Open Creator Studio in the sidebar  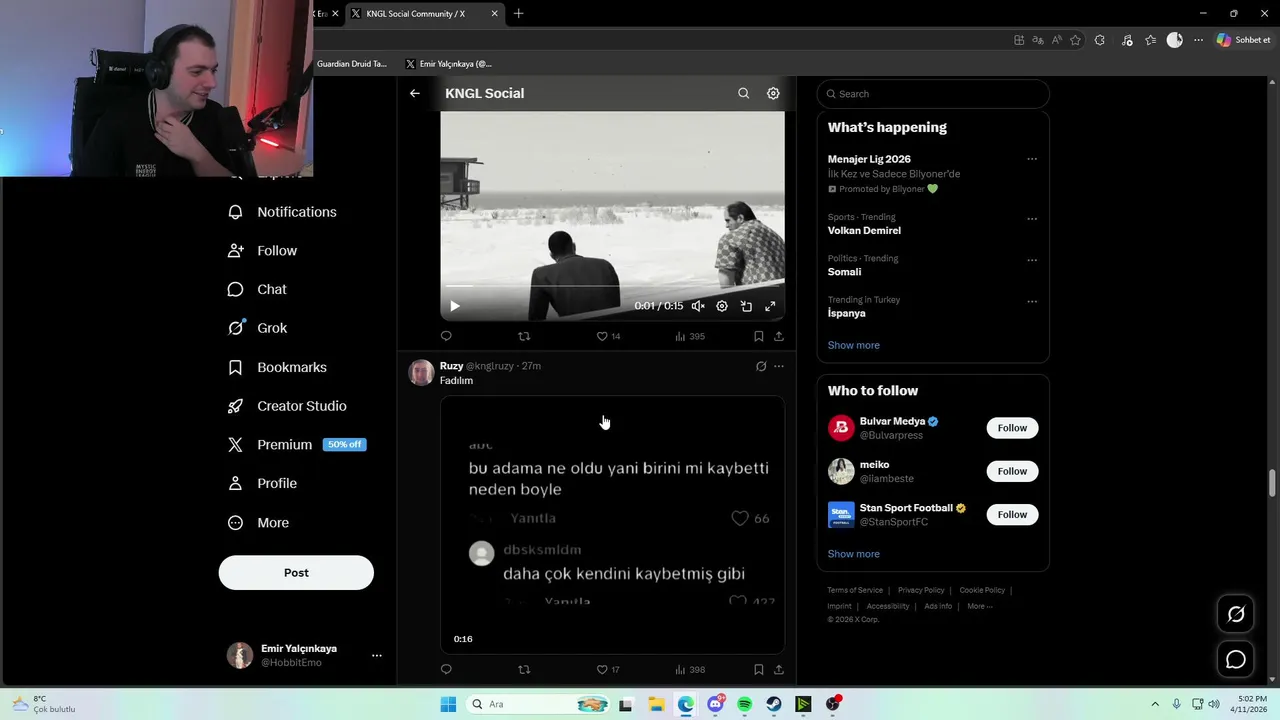point(287,406)
